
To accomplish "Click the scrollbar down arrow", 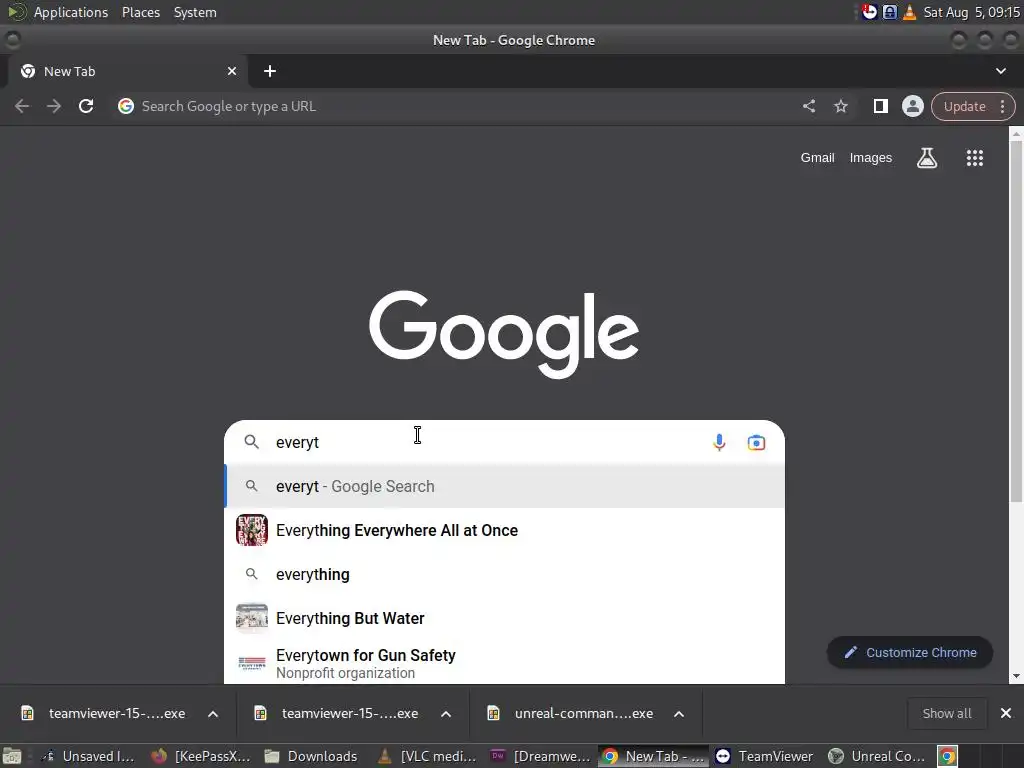I will point(1016,676).
